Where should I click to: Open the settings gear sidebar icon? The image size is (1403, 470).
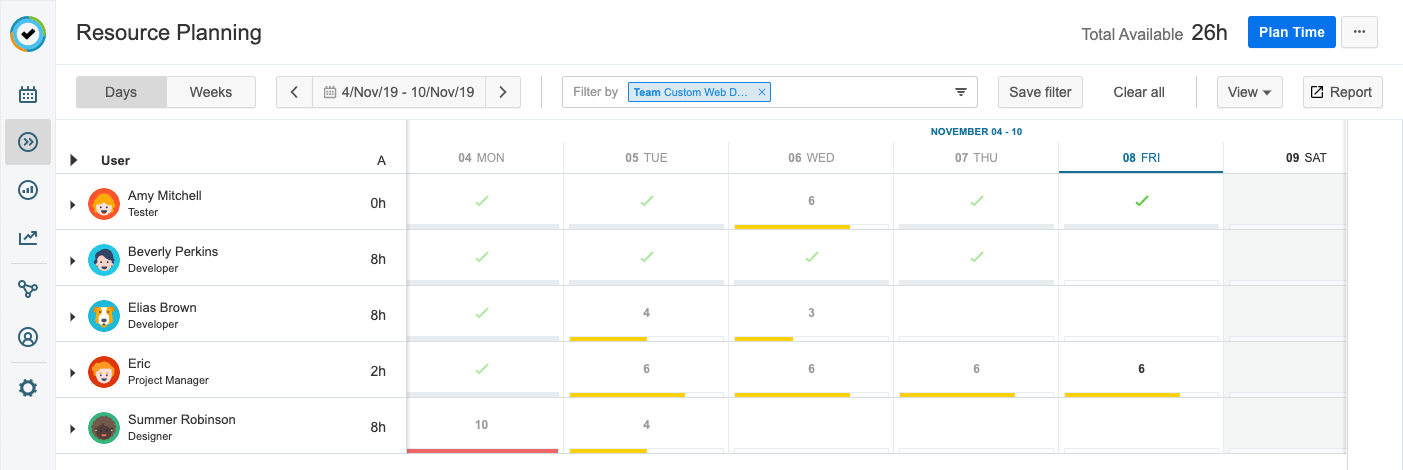(x=28, y=388)
